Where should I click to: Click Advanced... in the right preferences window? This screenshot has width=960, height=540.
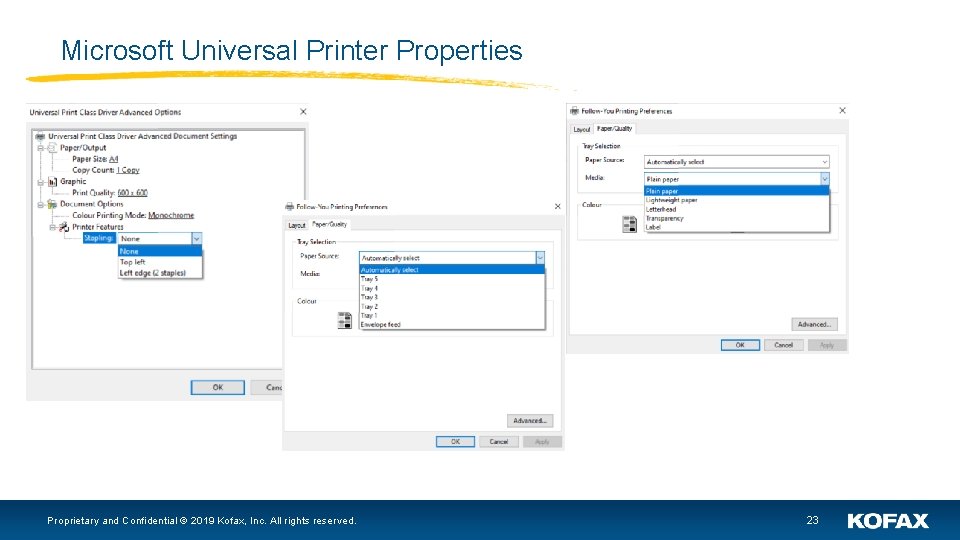click(x=814, y=324)
